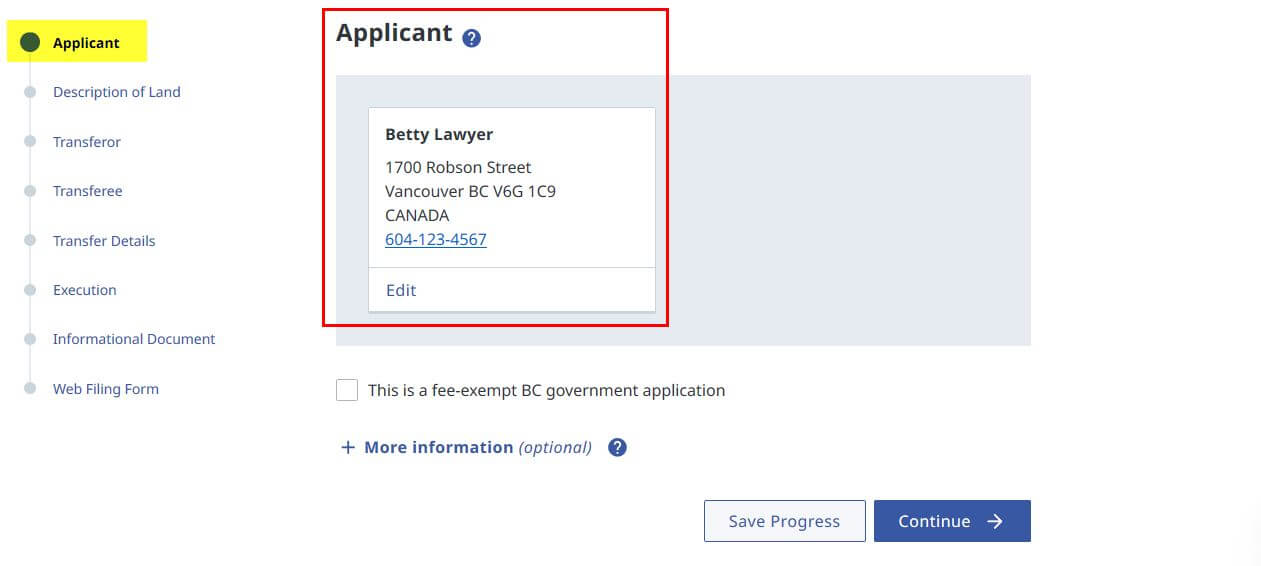Click the Transferor step dot
The width and height of the screenshot is (1261, 566).
(x=30, y=142)
